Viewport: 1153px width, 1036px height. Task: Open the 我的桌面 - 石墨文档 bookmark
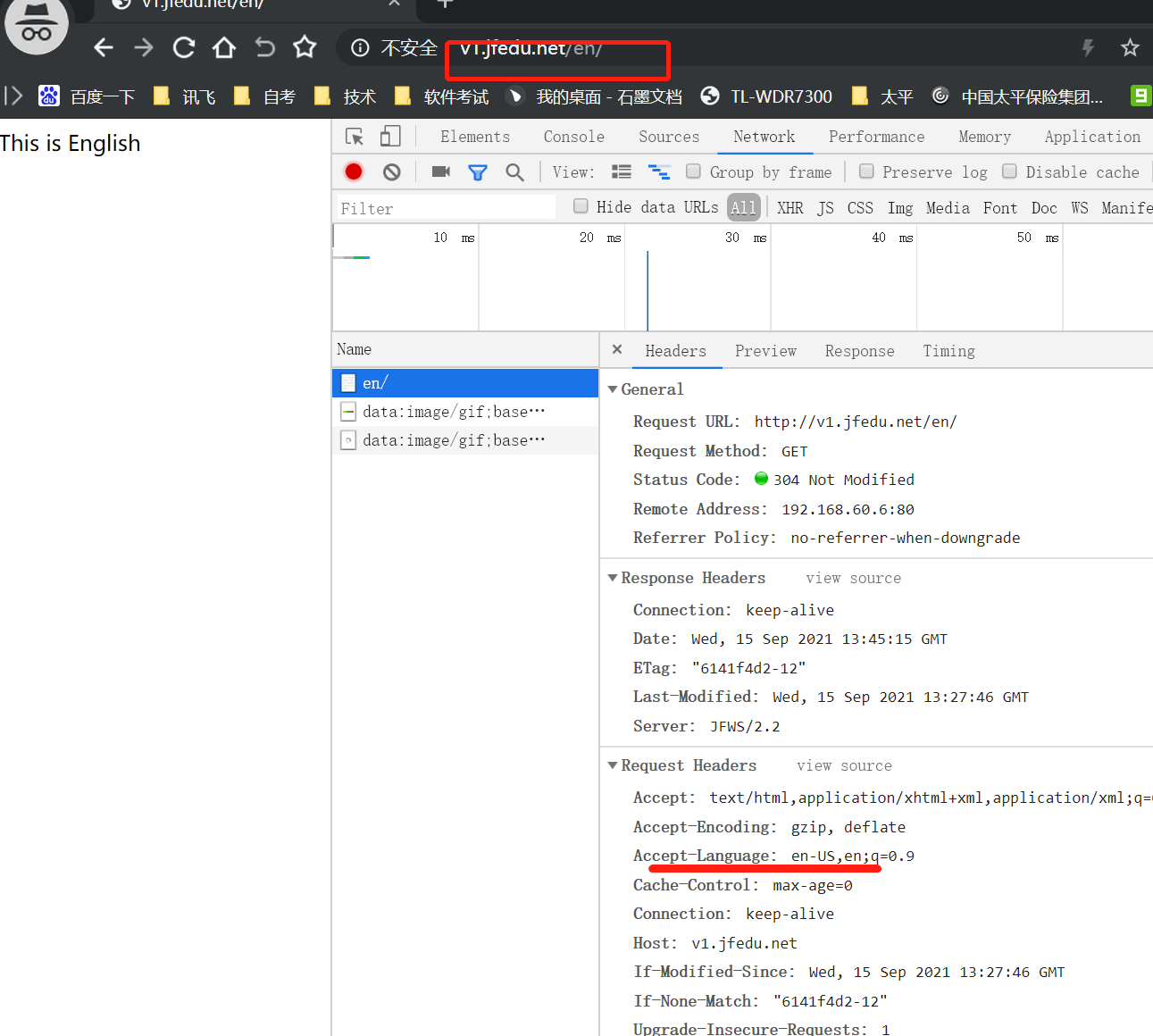pos(594,96)
